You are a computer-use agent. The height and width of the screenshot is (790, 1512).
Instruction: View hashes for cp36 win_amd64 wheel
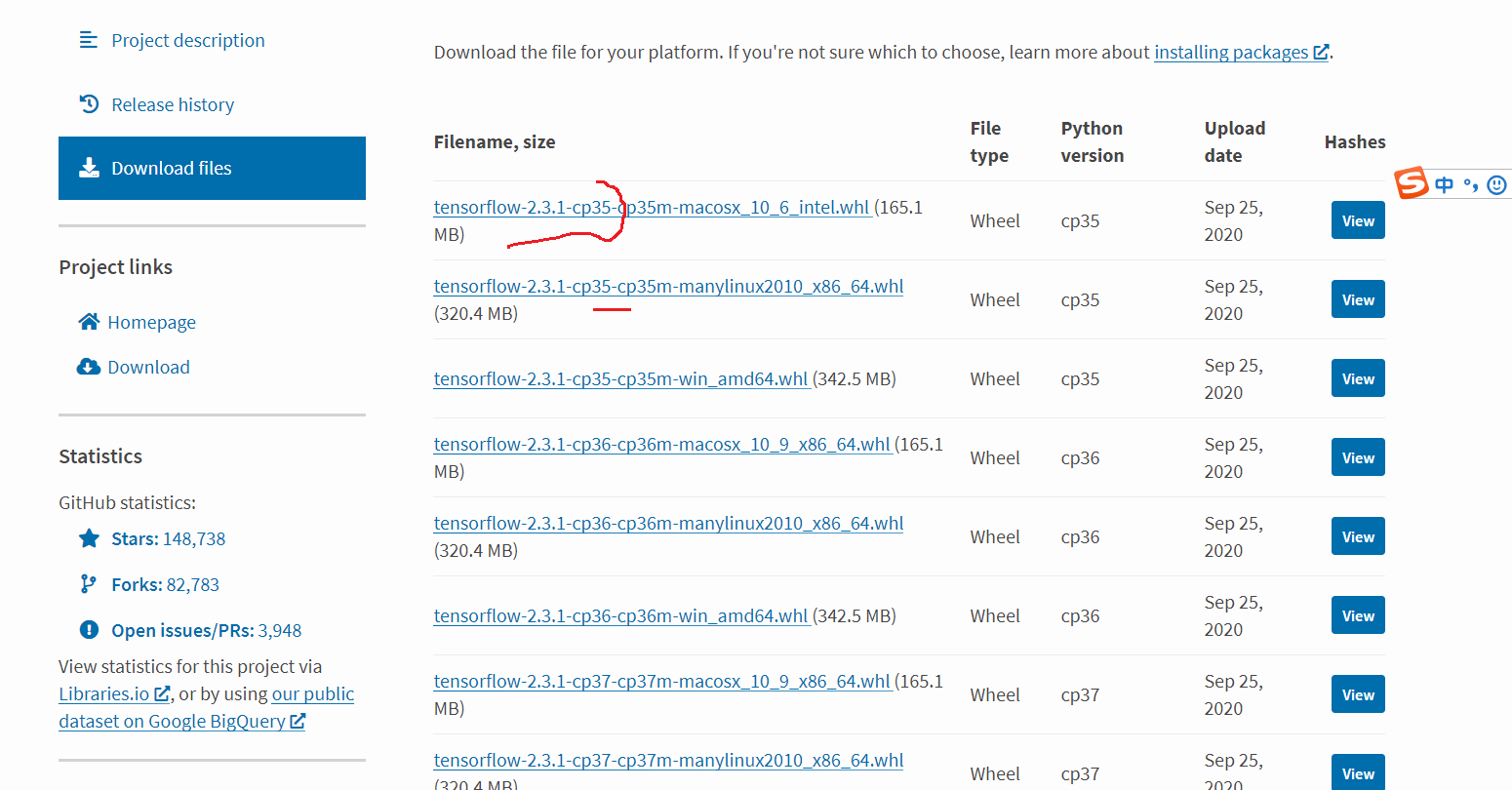[1358, 615]
